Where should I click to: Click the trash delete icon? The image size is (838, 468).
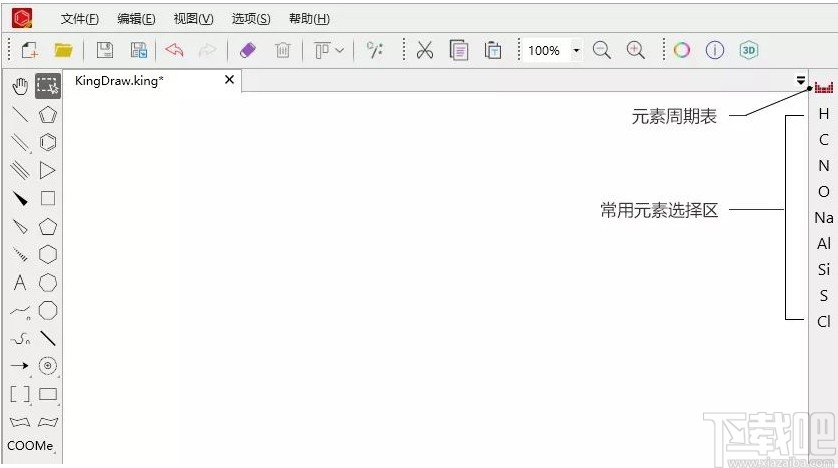(x=283, y=50)
